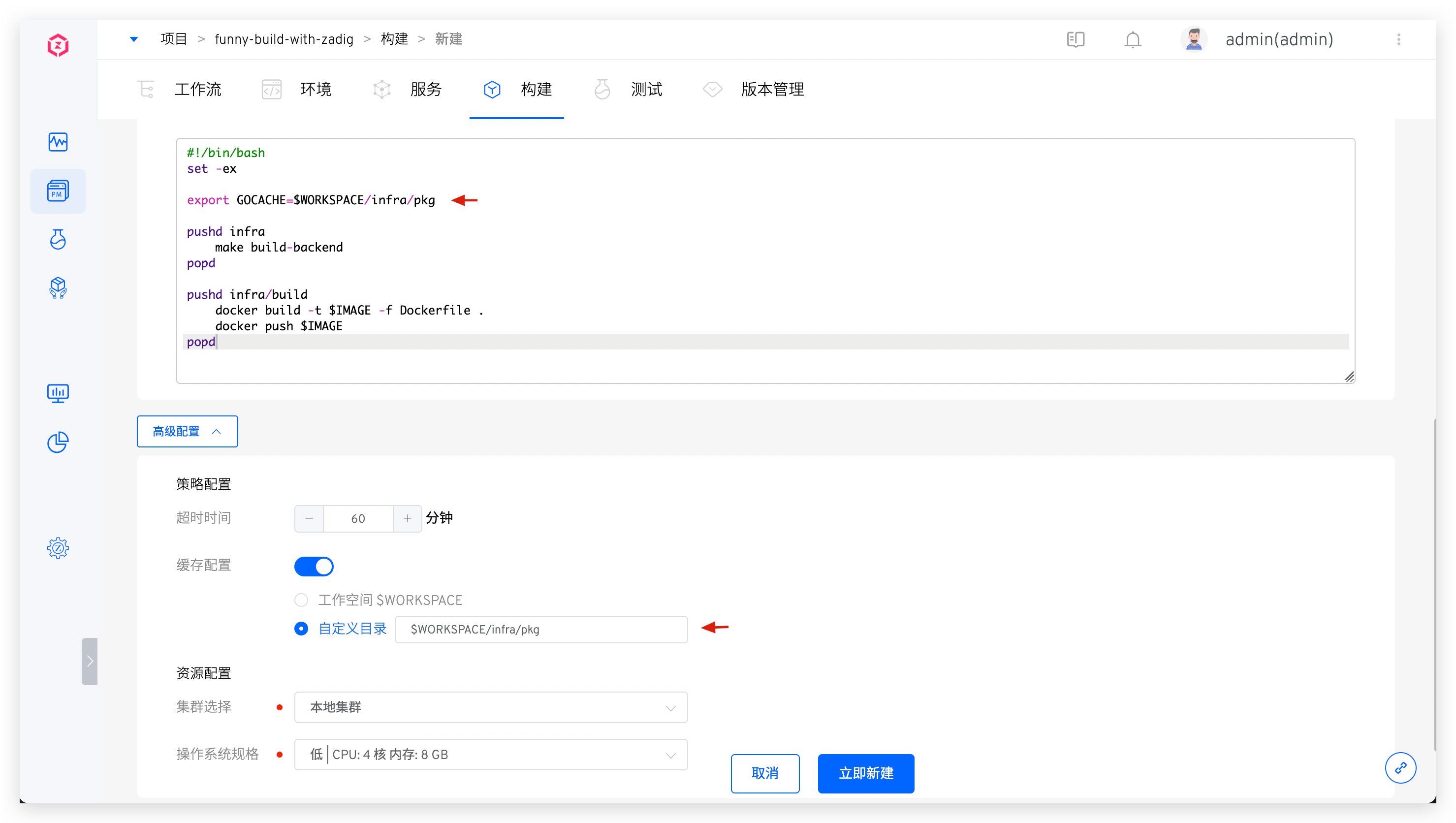
Task: Open system settings gear icon
Action: [58, 548]
